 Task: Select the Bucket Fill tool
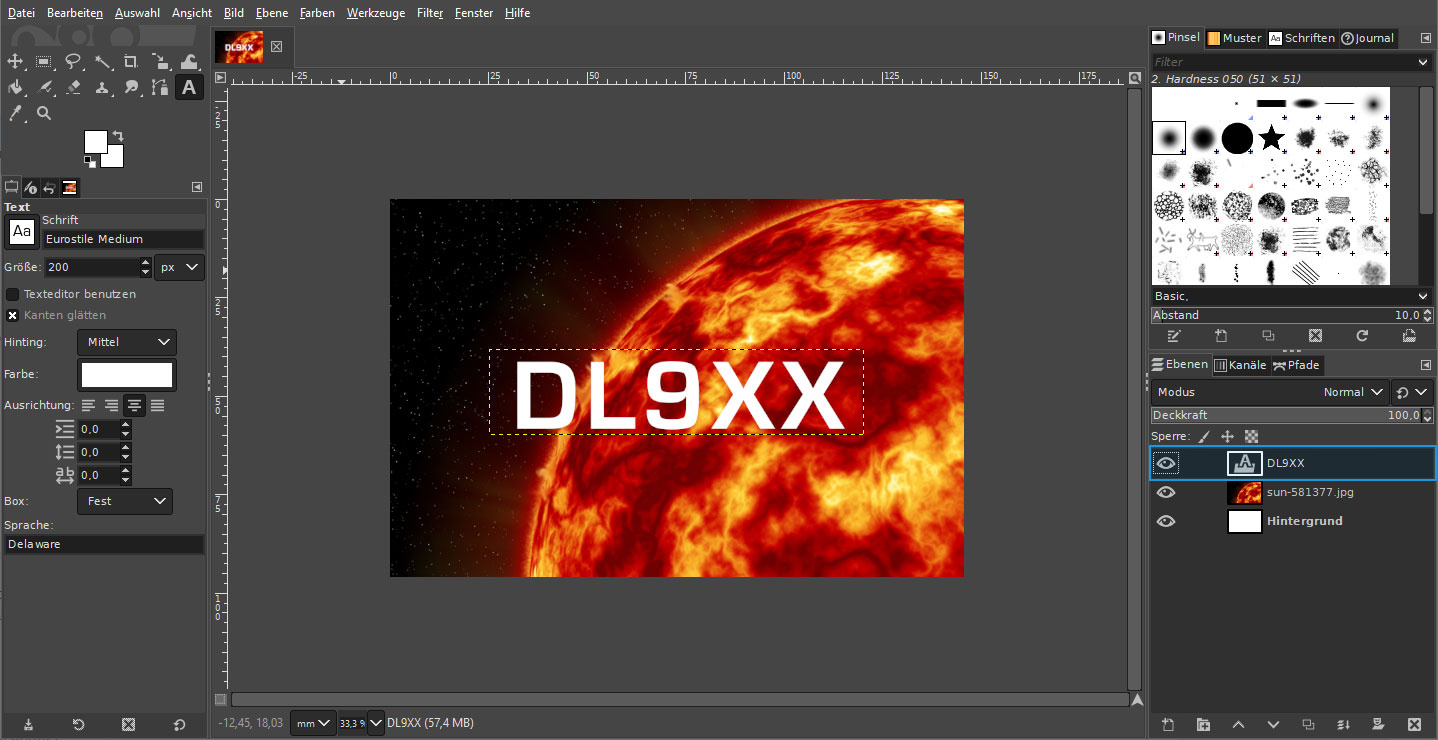tap(15, 87)
